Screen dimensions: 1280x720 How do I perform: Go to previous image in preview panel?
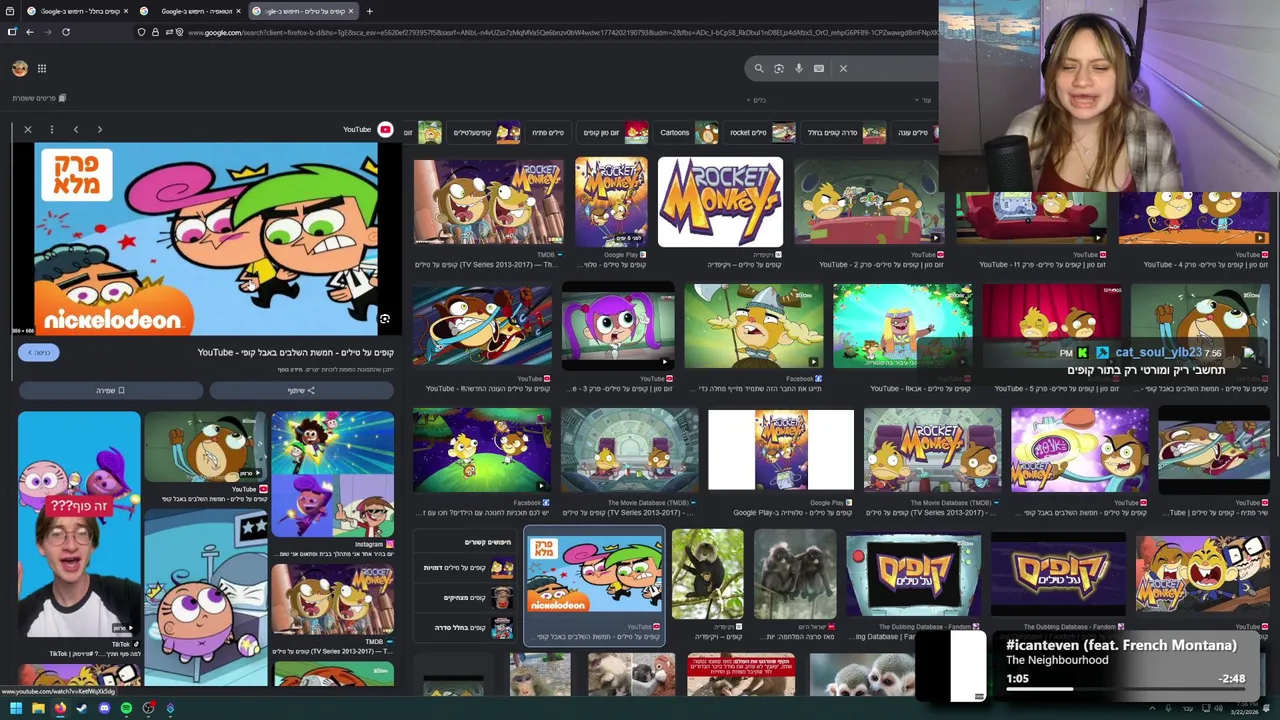pos(76,129)
